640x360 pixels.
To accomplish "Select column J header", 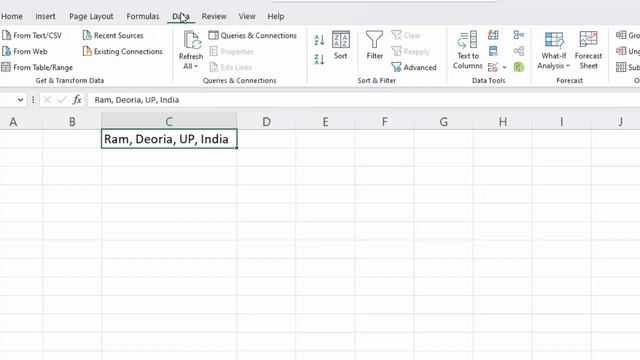I will pos(620,122).
